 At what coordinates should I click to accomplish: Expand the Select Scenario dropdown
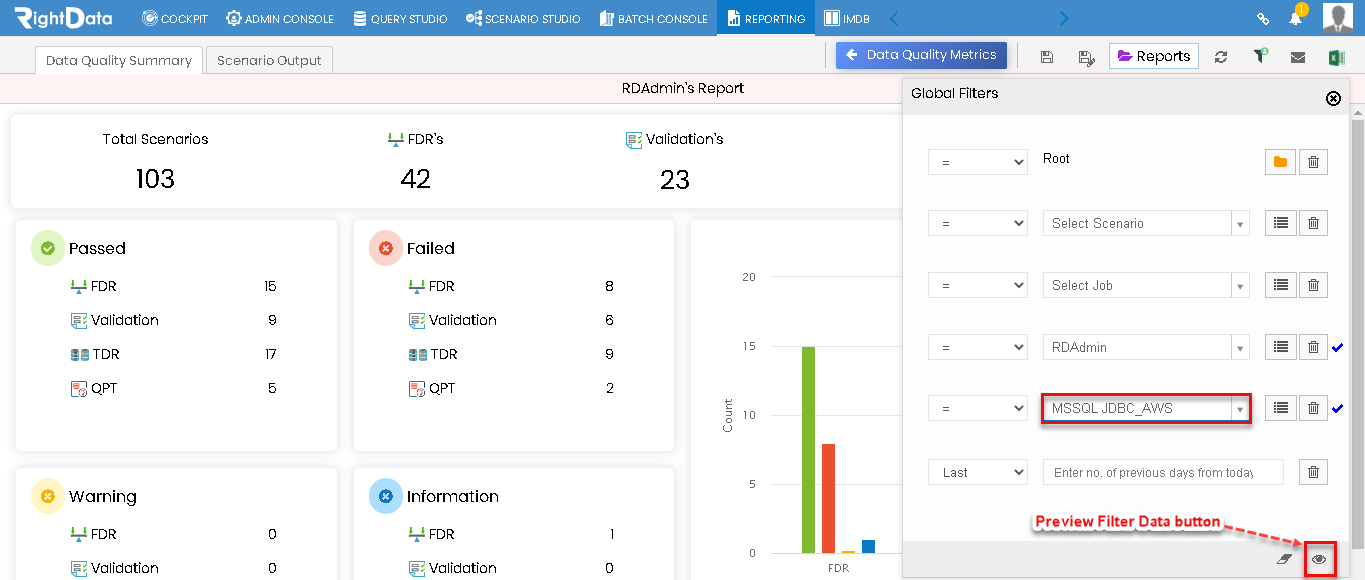[x=1146, y=223]
